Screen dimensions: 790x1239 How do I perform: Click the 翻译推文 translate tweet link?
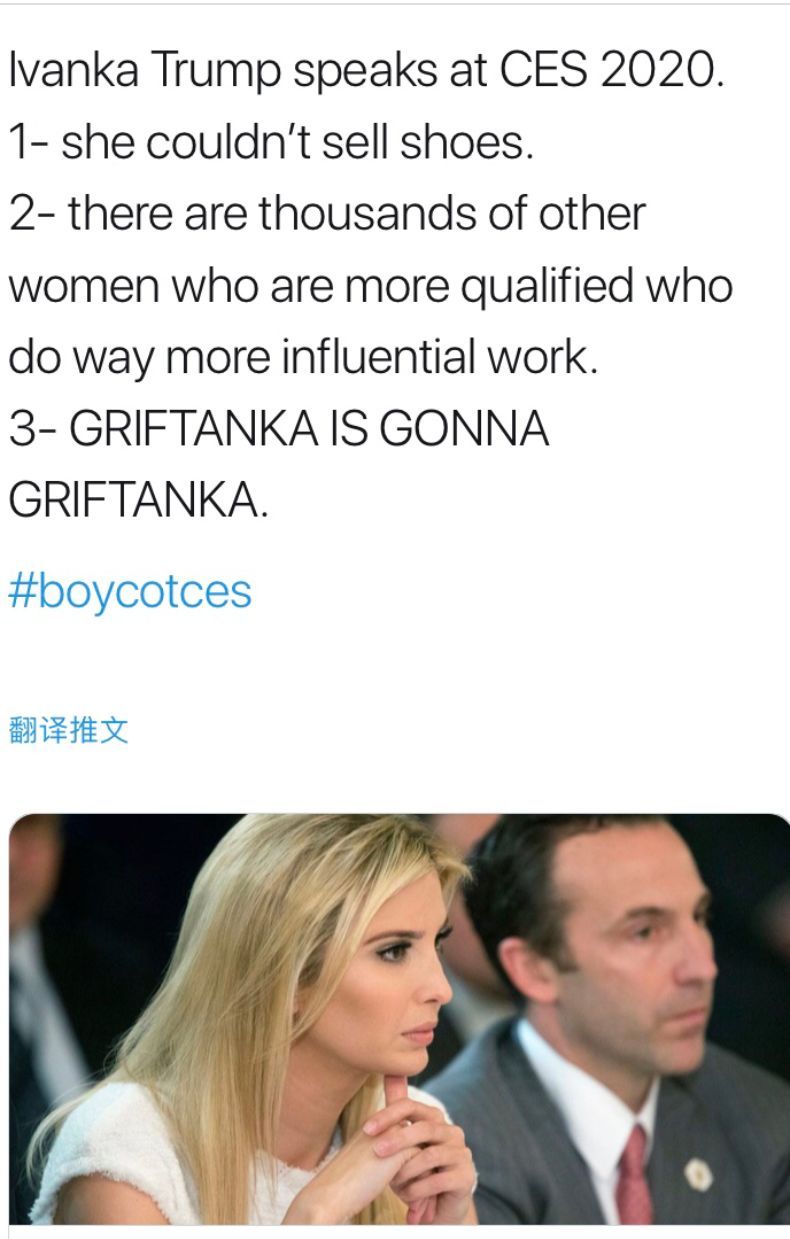pyautogui.click(x=68, y=731)
